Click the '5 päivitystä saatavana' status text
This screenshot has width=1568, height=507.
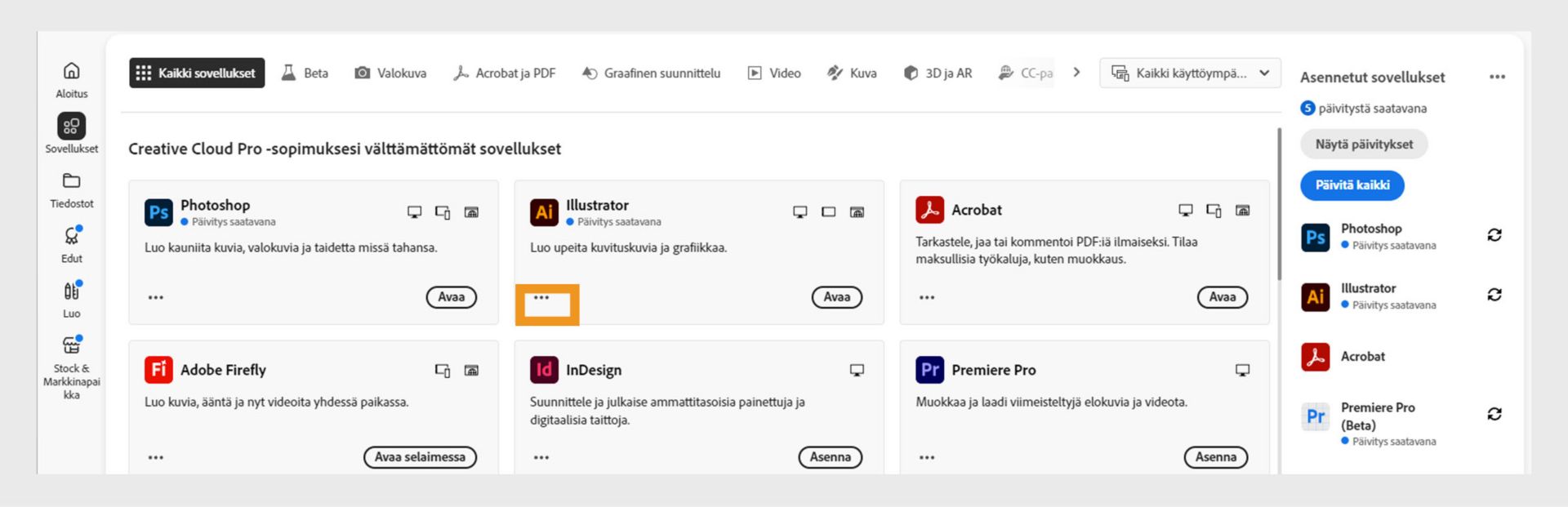(1363, 108)
